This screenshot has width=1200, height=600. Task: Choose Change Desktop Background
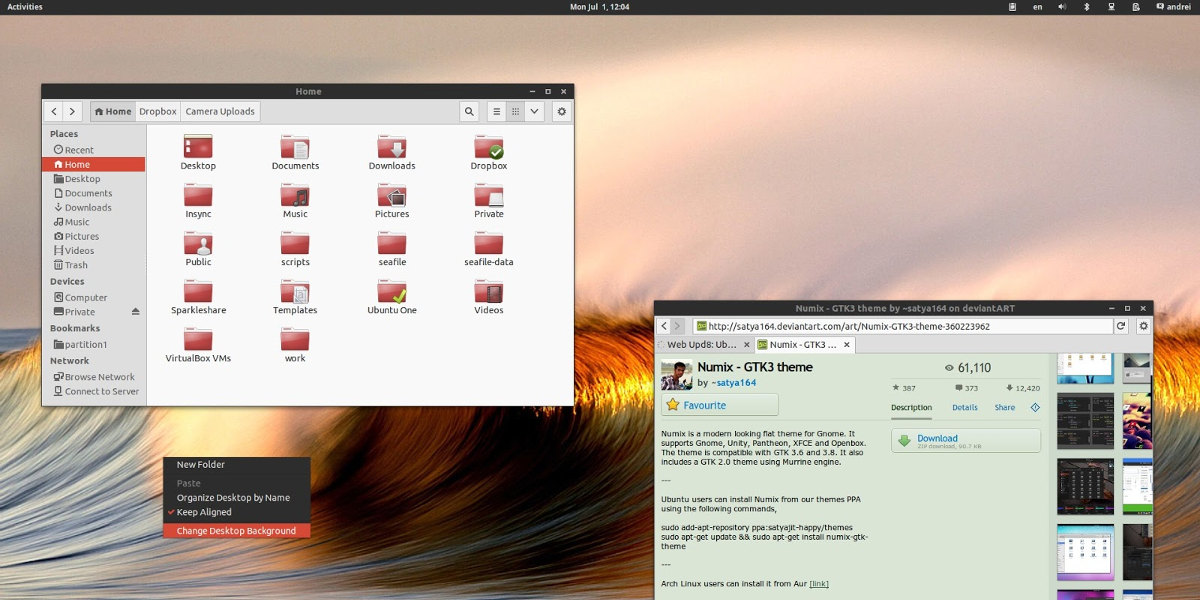(237, 531)
